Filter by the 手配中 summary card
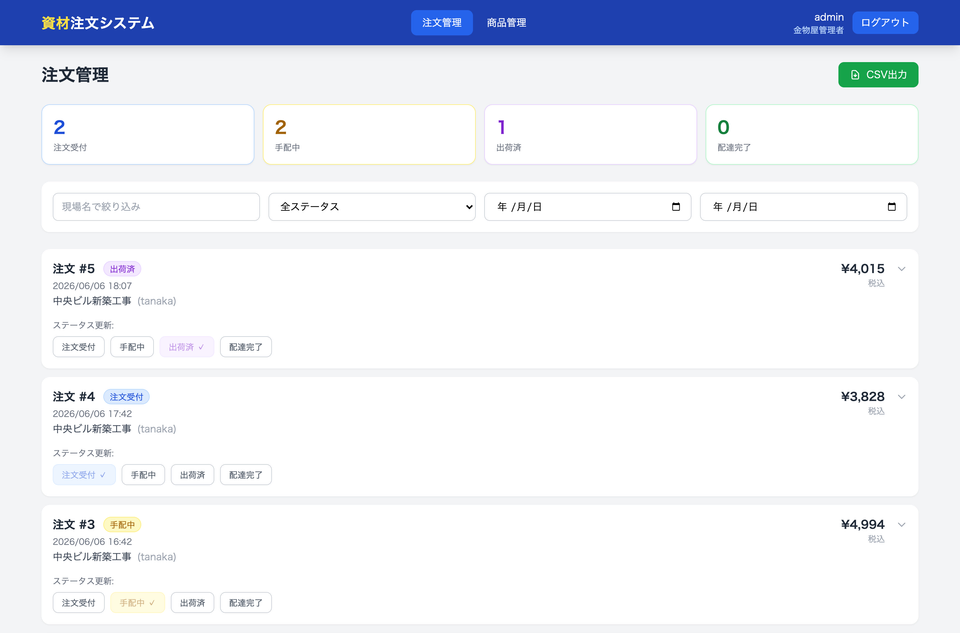Screen dimensions: 960x633 (x=369, y=135)
